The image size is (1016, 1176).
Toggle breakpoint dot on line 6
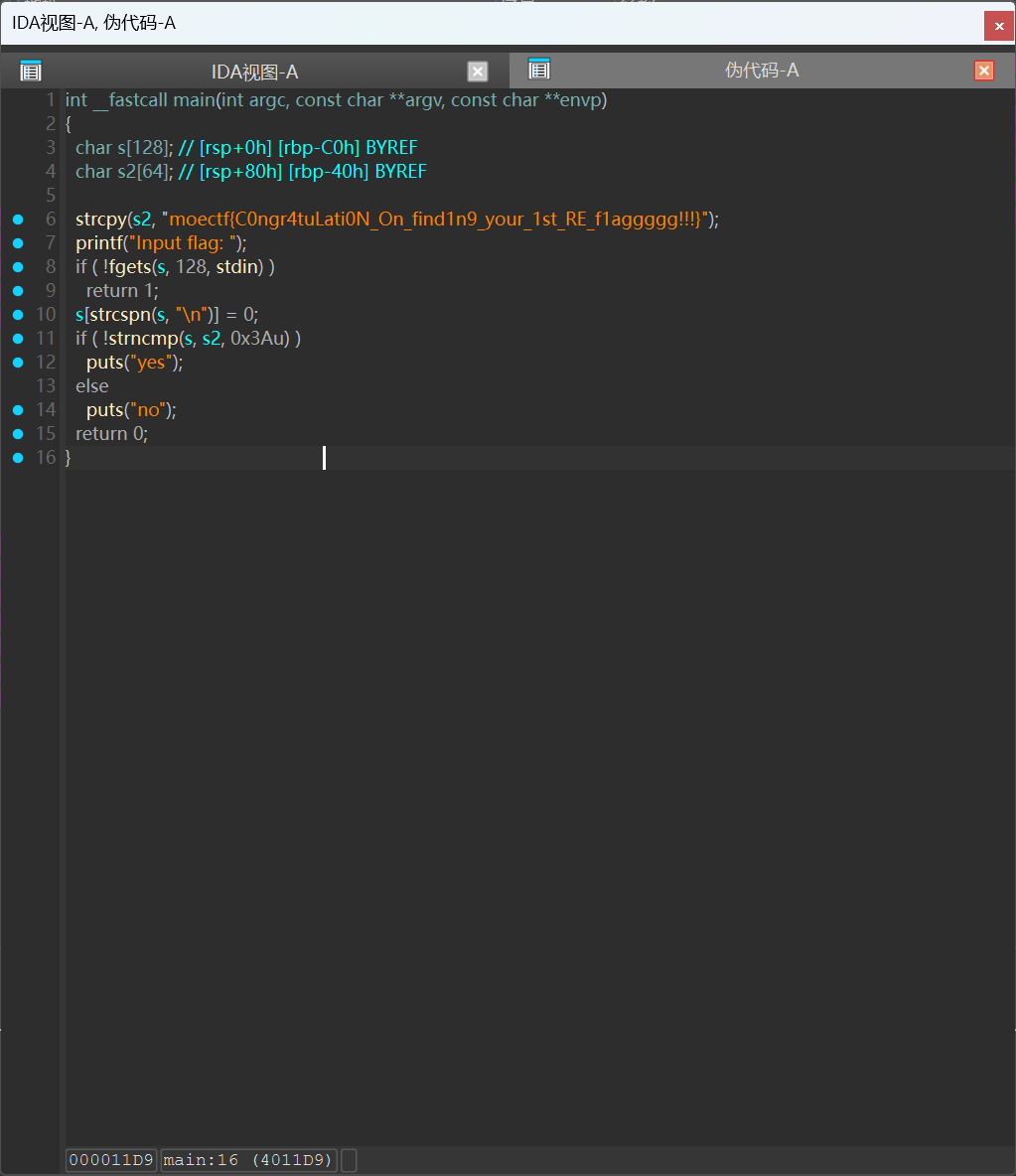coord(18,219)
